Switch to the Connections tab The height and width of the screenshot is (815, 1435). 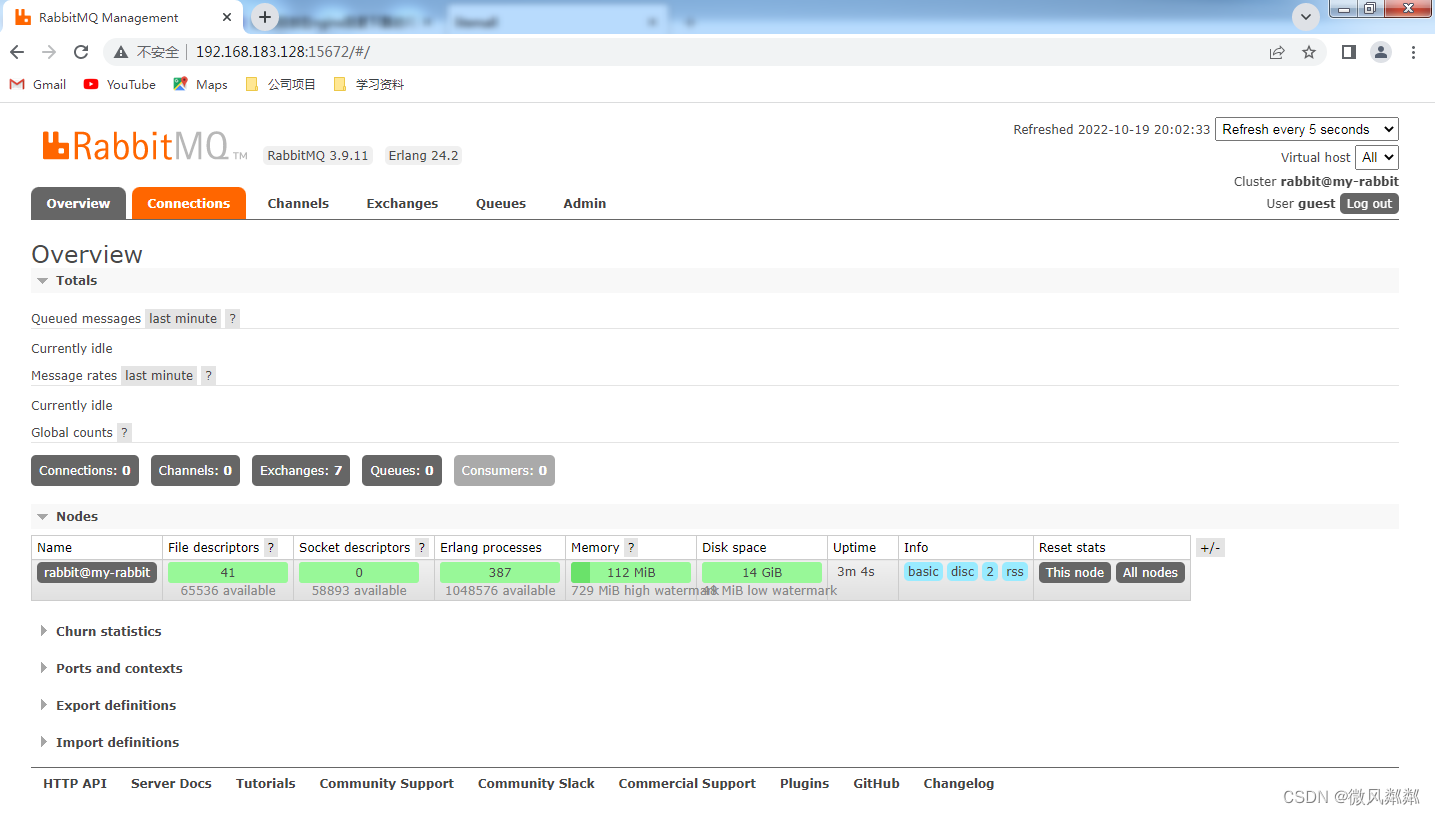coord(189,203)
